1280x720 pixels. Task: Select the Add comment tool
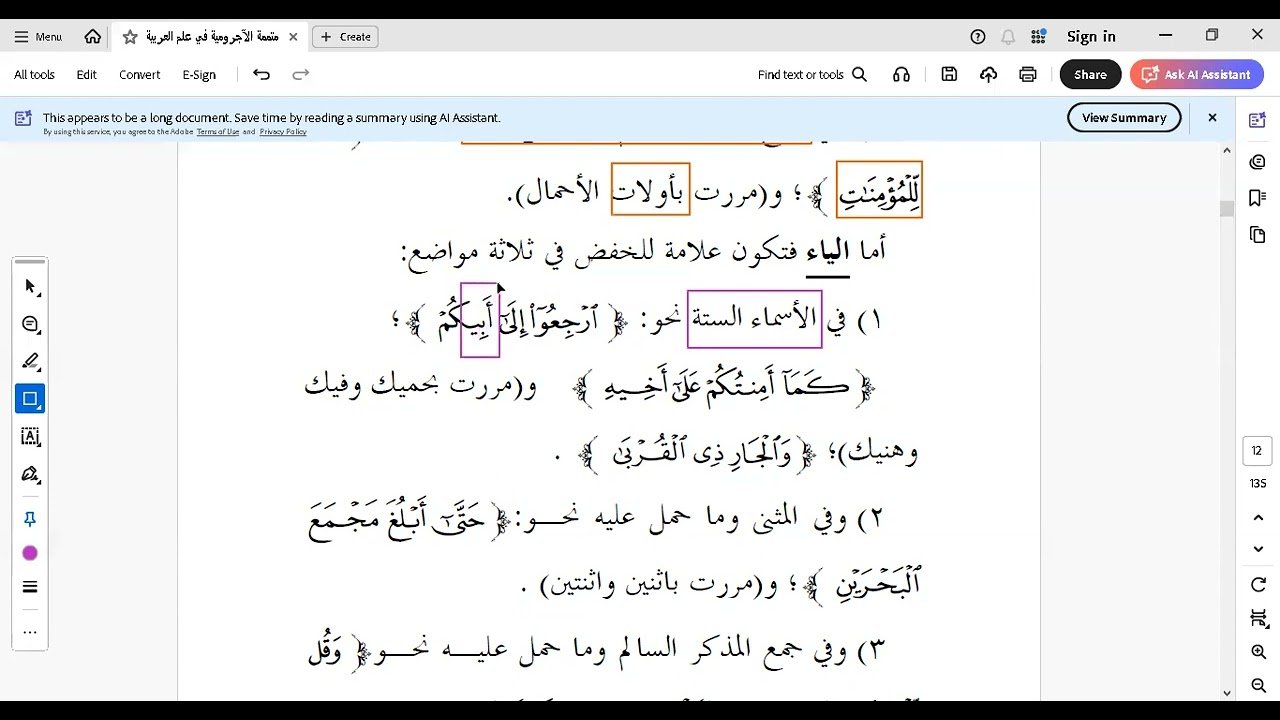click(x=30, y=324)
